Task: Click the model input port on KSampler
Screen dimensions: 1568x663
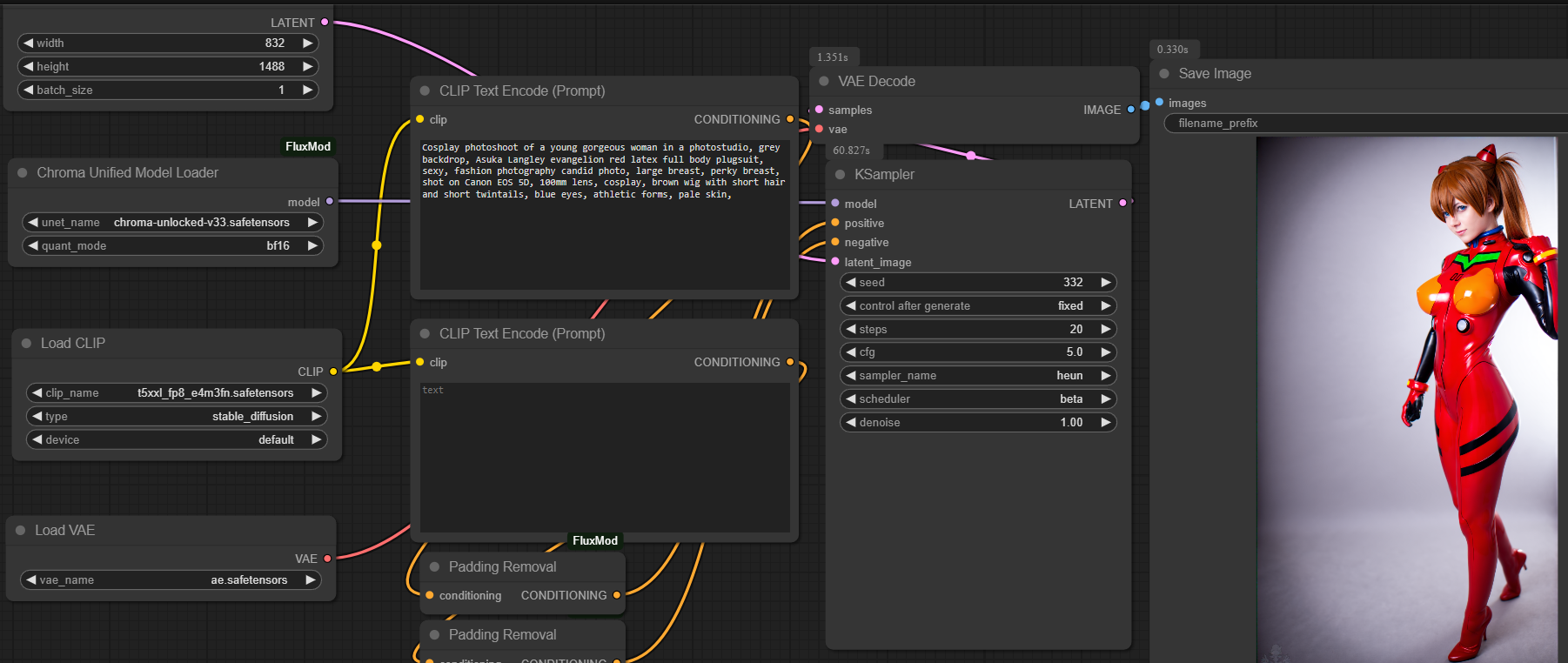Action: coord(835,204)
